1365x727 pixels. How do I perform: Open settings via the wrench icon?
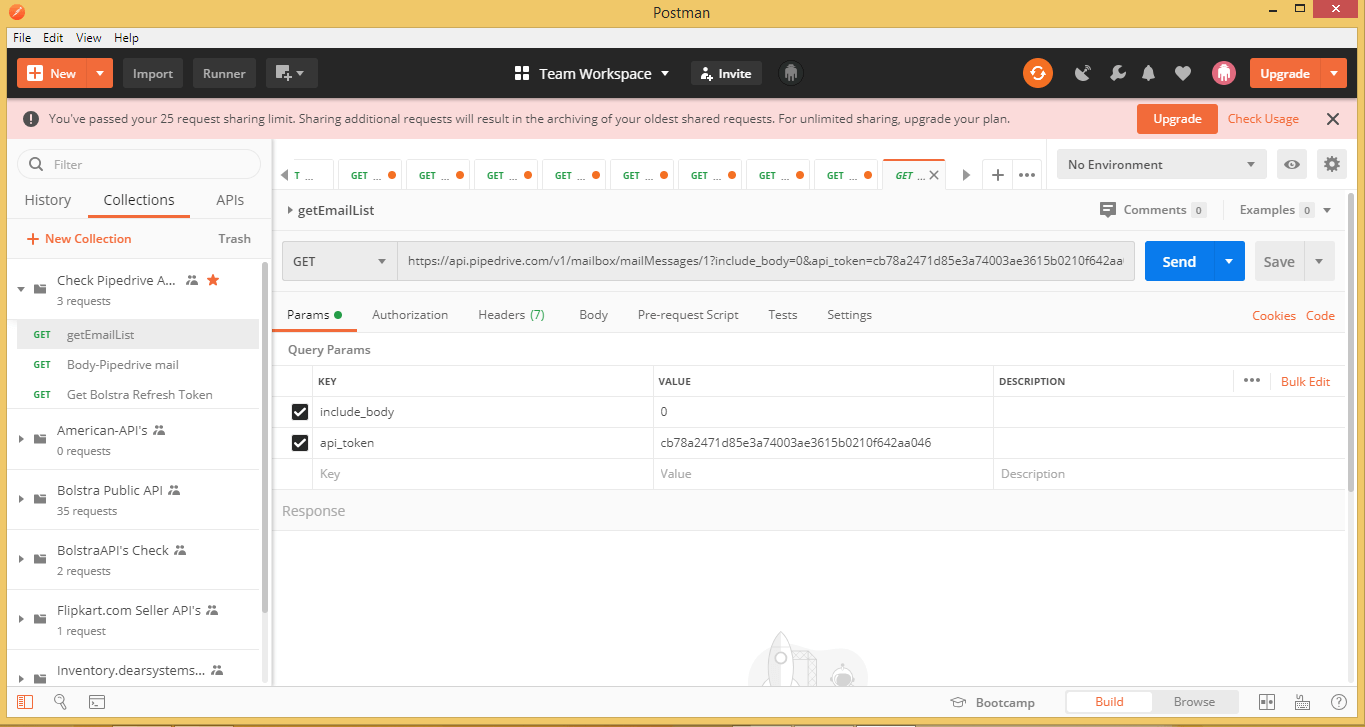click(x=1117, y=72)
